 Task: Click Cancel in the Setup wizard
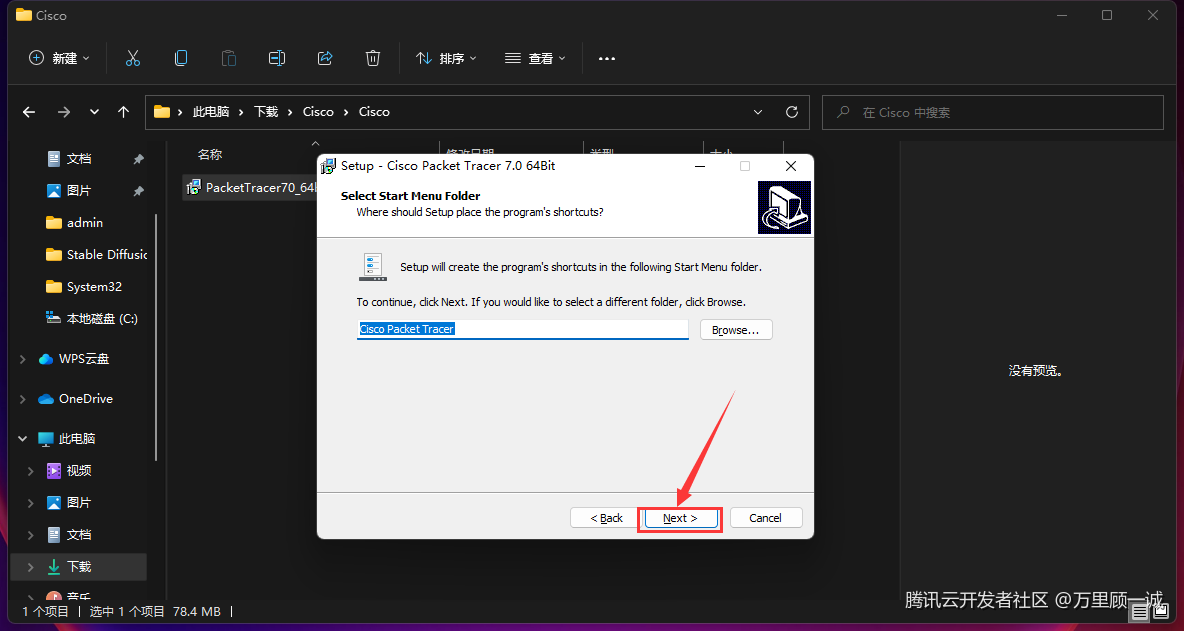[765, 518]
